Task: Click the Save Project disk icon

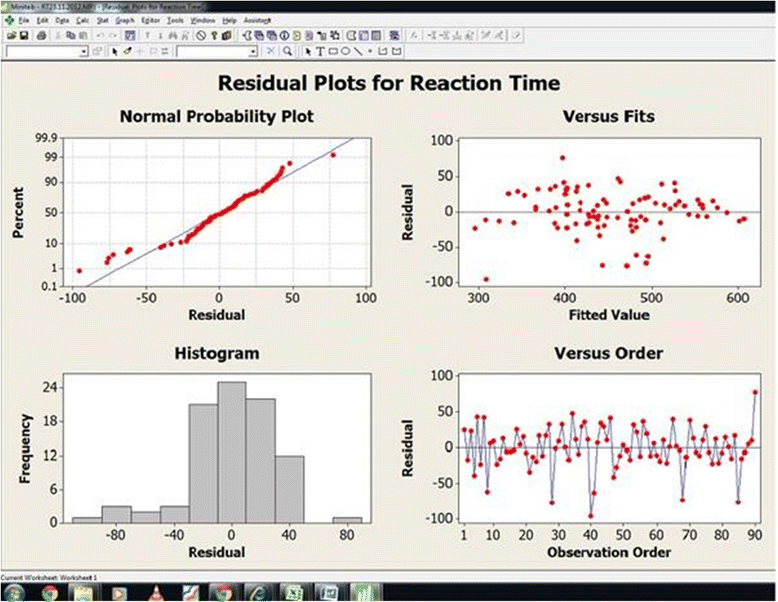Action: click(x=24, y=35)
